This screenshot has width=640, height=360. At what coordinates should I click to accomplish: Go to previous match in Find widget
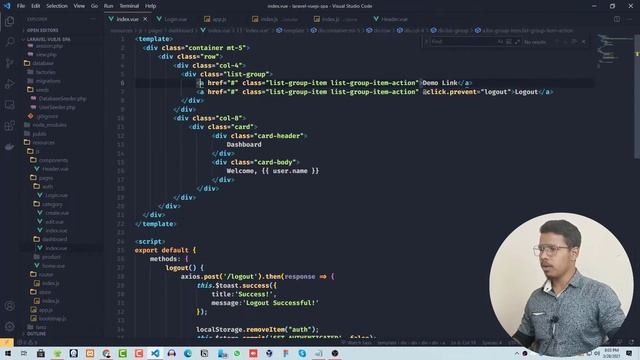[x=556, y=42]
